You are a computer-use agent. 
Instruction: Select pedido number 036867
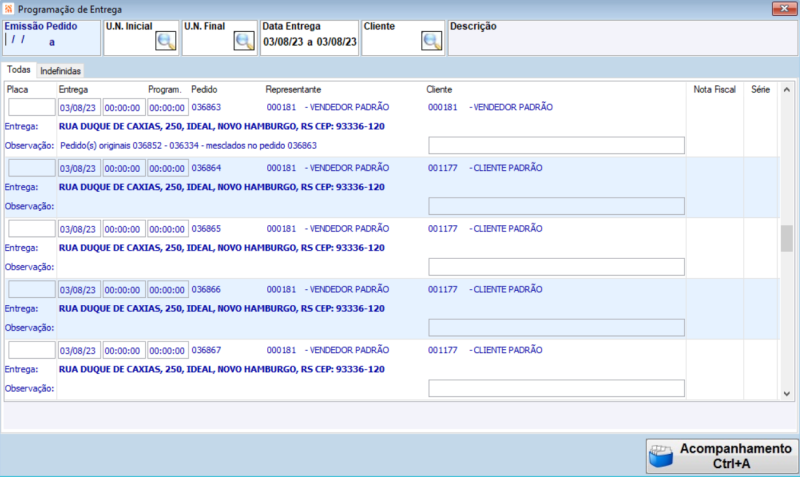click(206, 350)
